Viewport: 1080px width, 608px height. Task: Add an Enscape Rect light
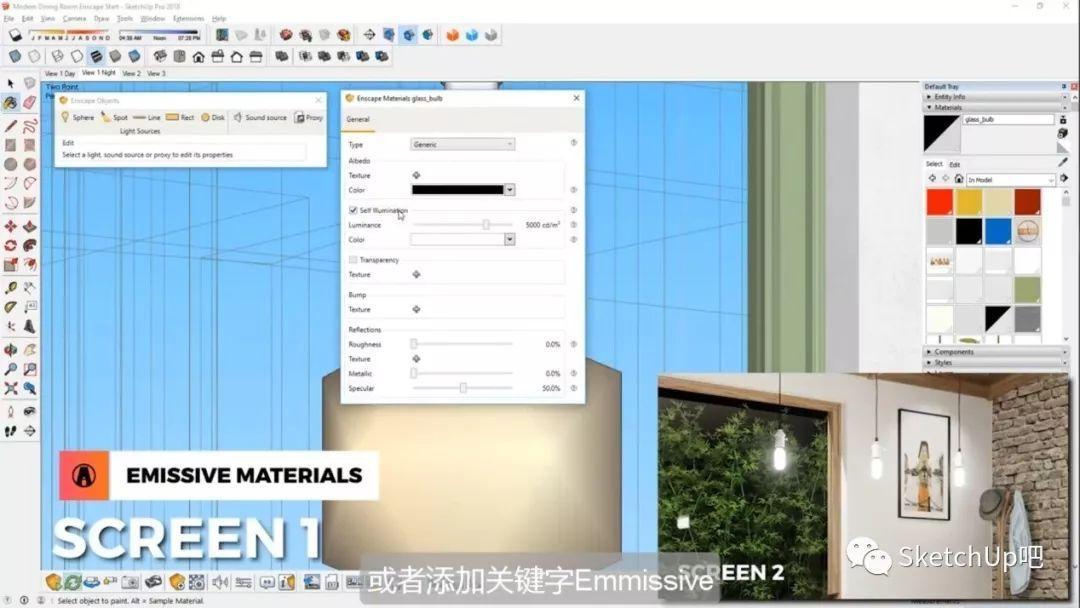[180, 118]
